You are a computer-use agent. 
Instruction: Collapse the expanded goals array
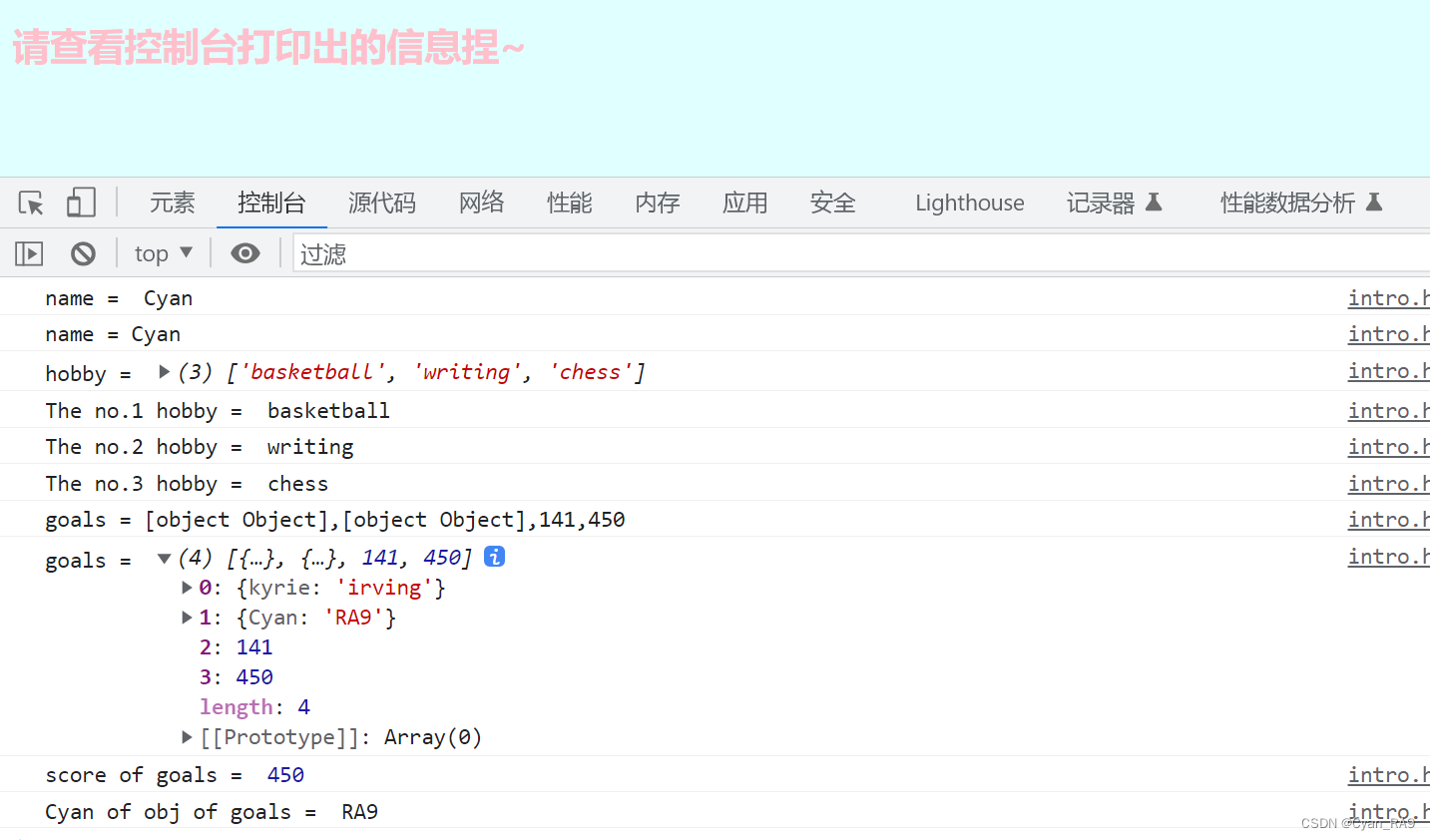[163, 557]
